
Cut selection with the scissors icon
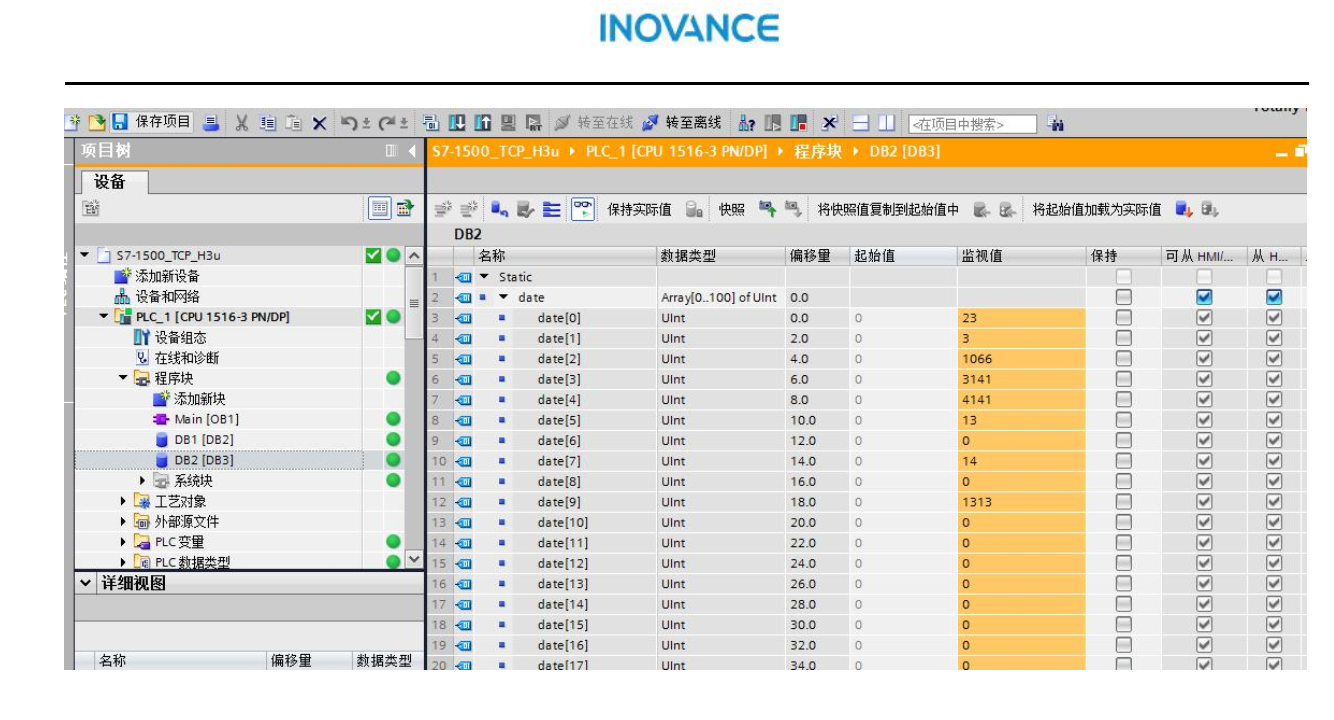click(241, 123)
